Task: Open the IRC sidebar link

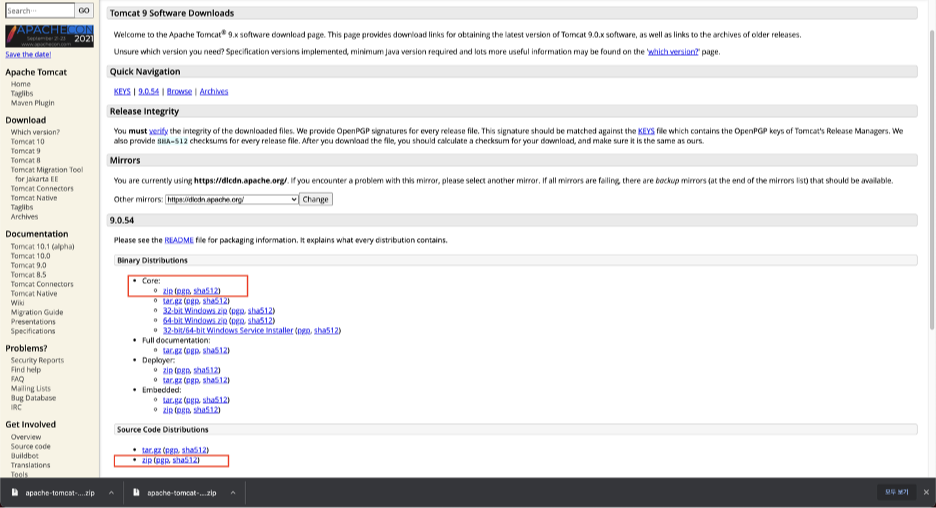Action: pyautogui.click(x=16, y=407)
